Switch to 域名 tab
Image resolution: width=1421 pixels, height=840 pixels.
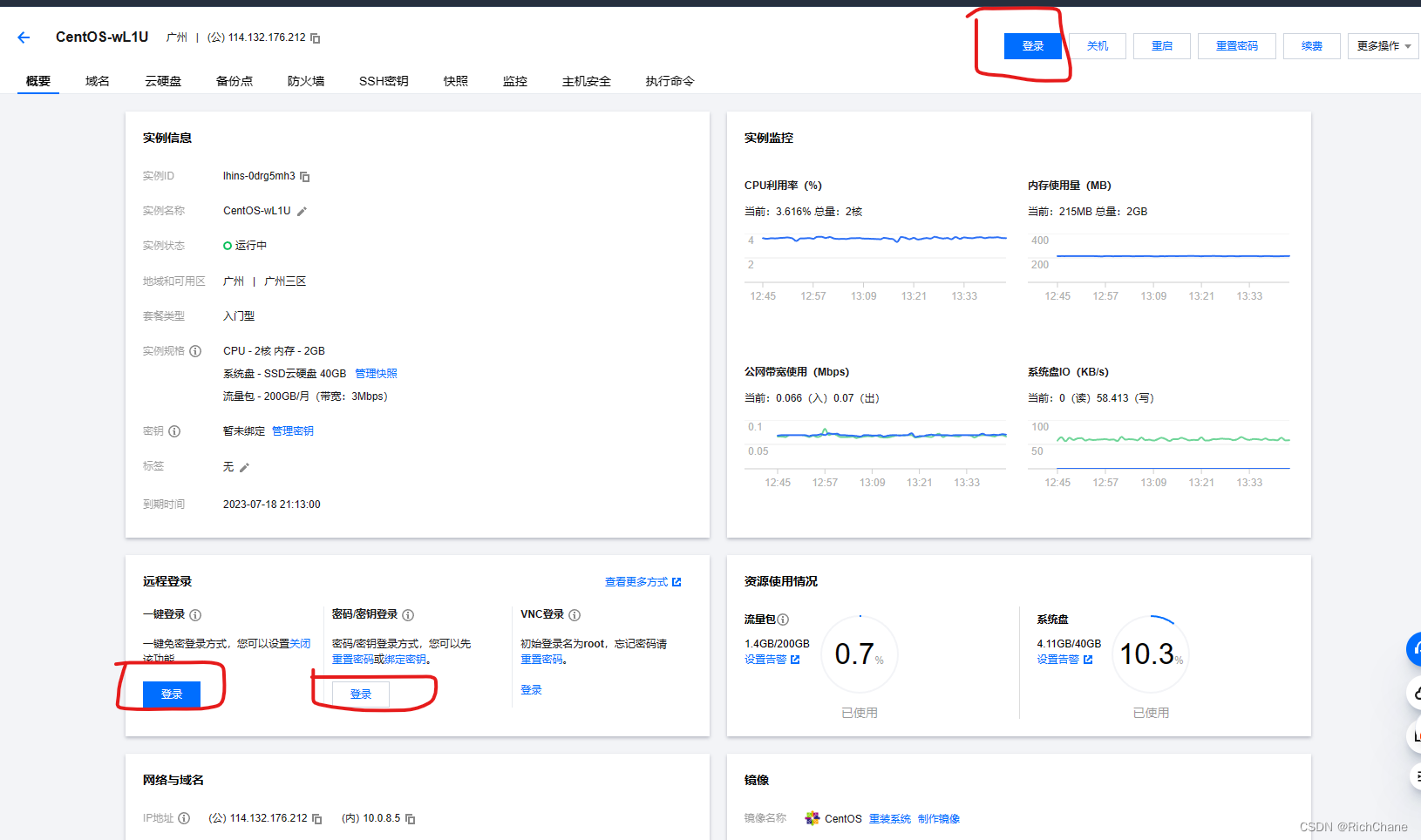click(98, 81)
